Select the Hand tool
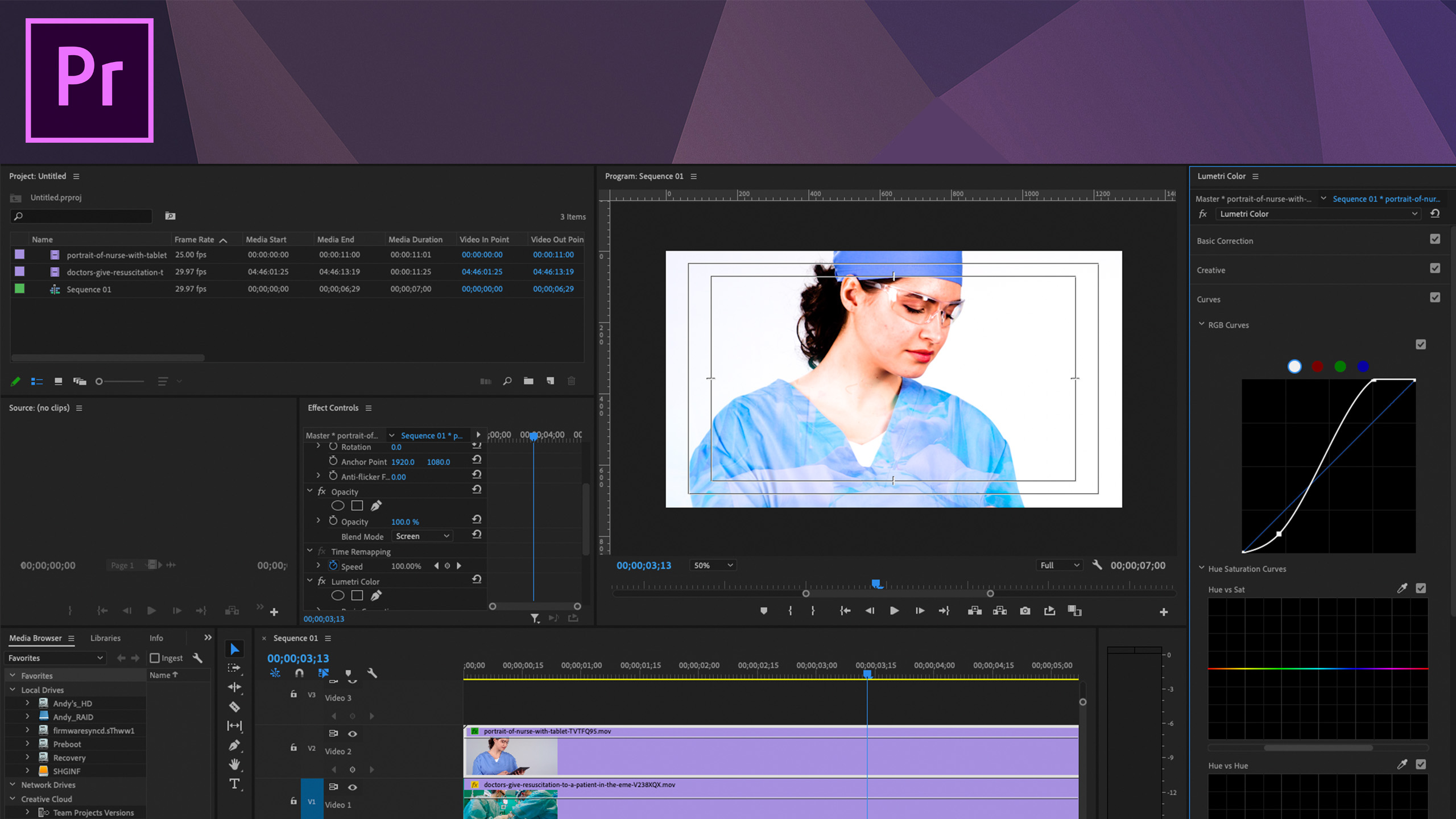This screenshot has height=819, width=1456. (x=234, y=764)
